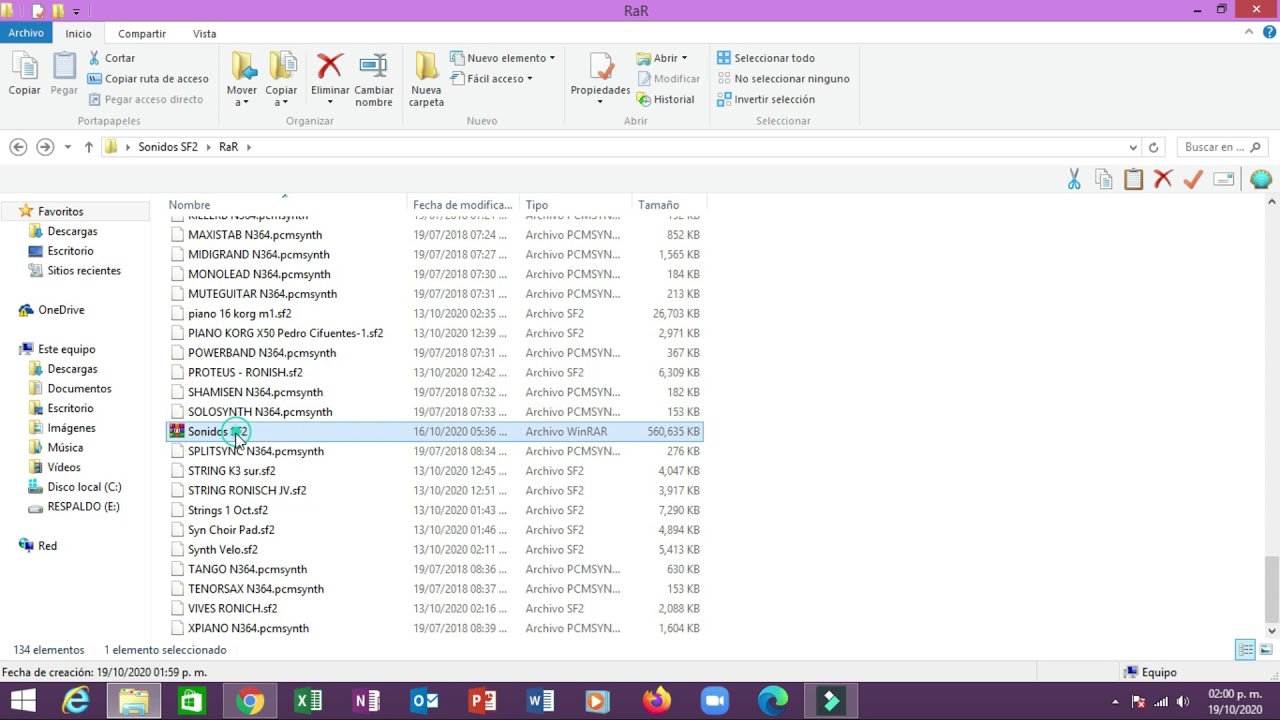Click Seleccionar todo in the ribbon
Screen dimensions: 1280x720
(x=765, y=58)
